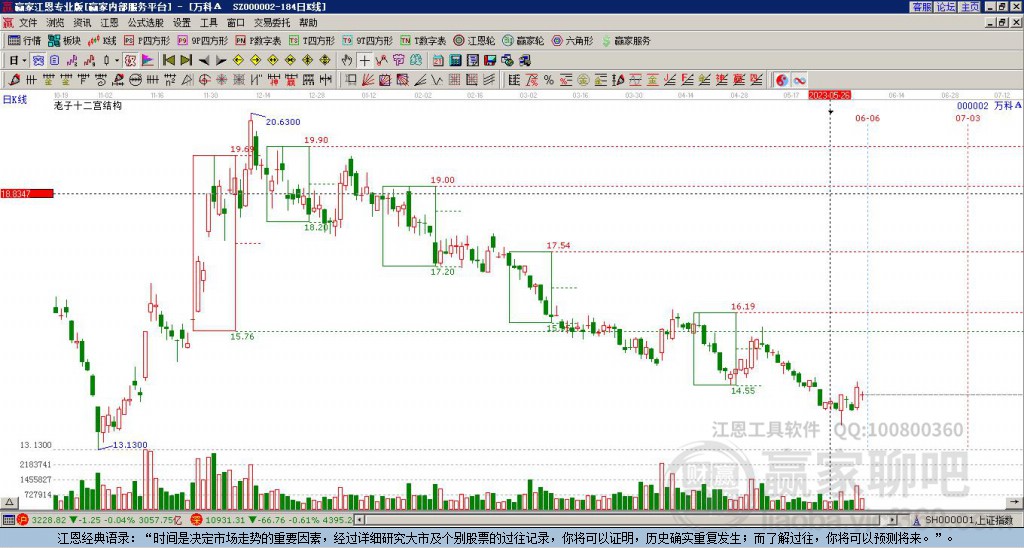The image size is (1024, 548).
Task: Open the P数字表 tool
Action: (258, 40)
